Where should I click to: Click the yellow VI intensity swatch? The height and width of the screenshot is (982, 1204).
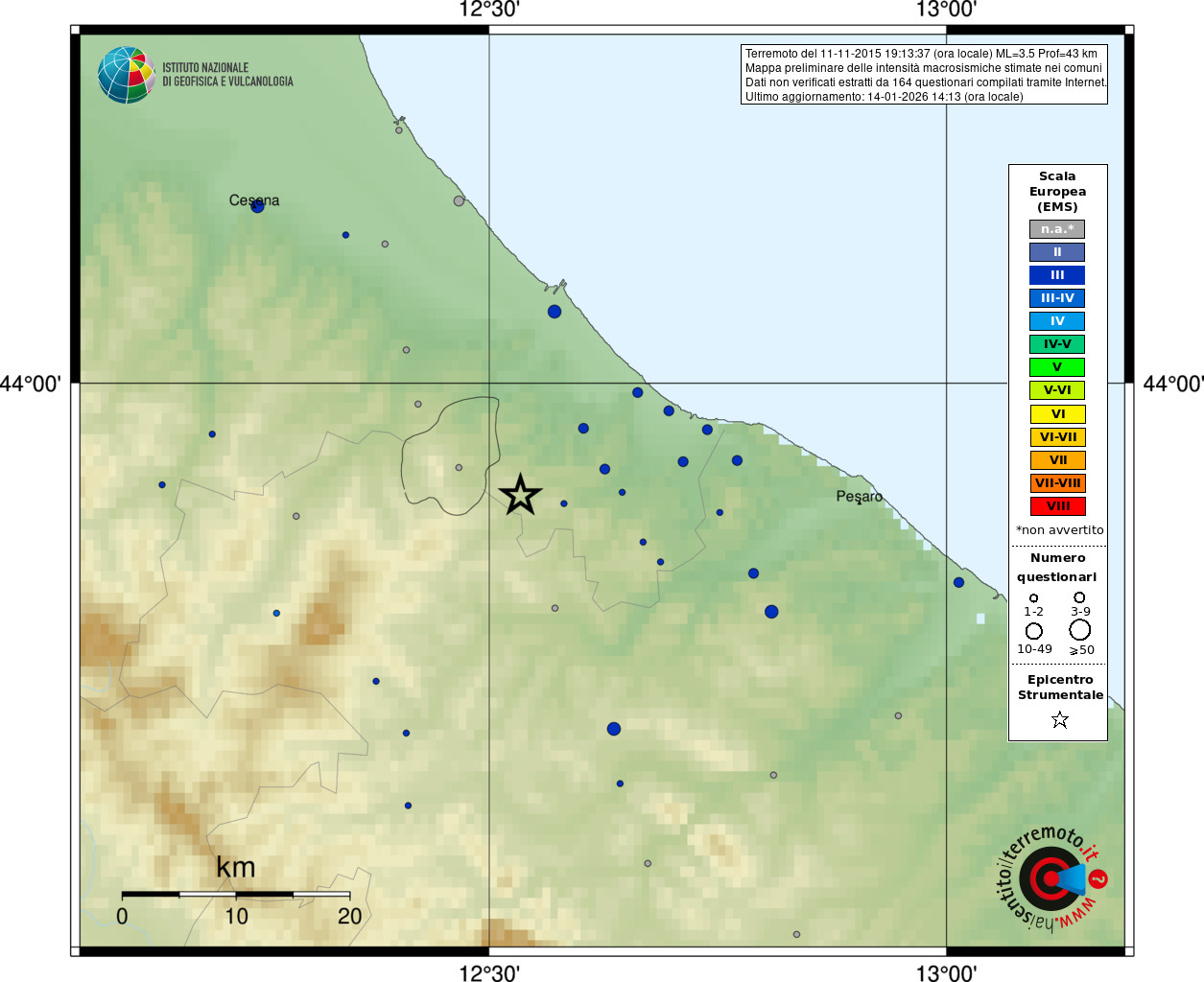point(1057,414)
